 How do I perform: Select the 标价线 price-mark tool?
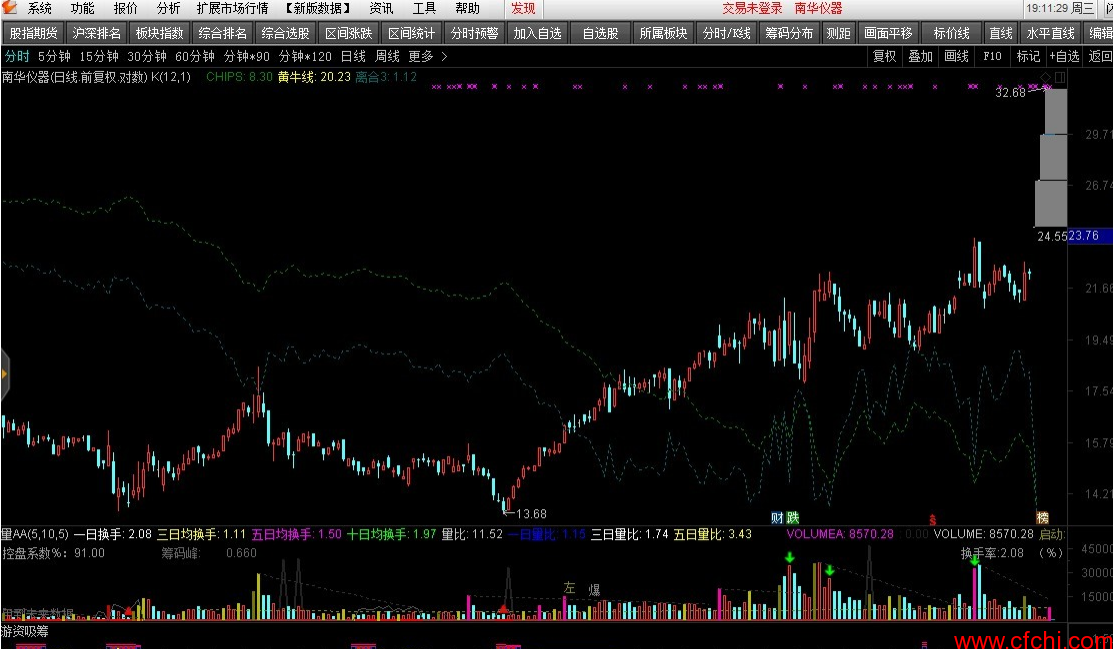(x=948, y=31)
